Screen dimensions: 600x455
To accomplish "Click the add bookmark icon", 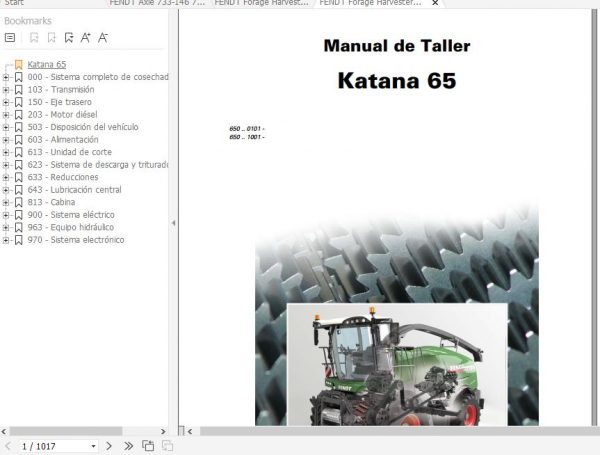I will (34, 38).
